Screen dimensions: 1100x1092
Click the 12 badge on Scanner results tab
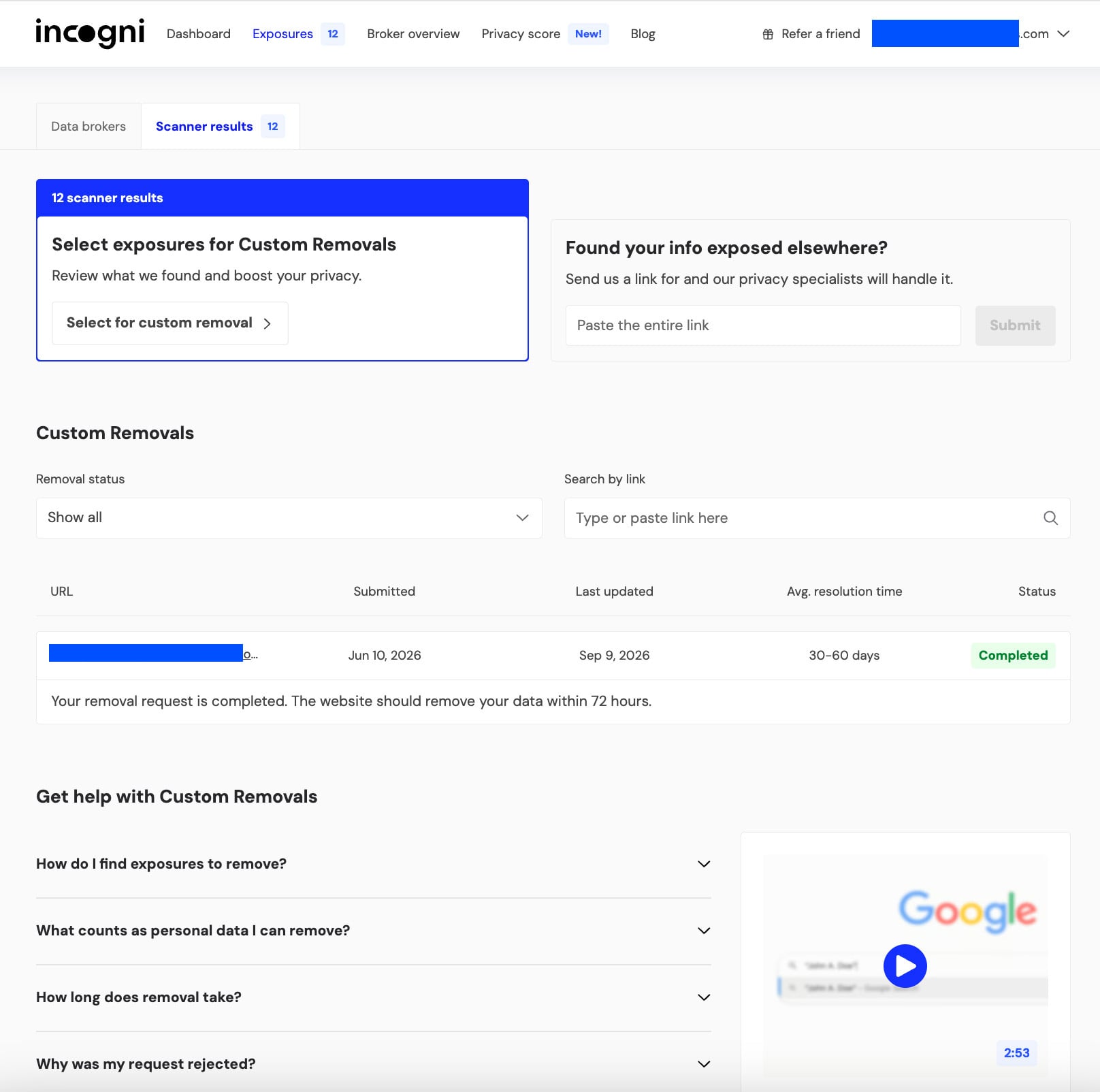click(272, 127)
